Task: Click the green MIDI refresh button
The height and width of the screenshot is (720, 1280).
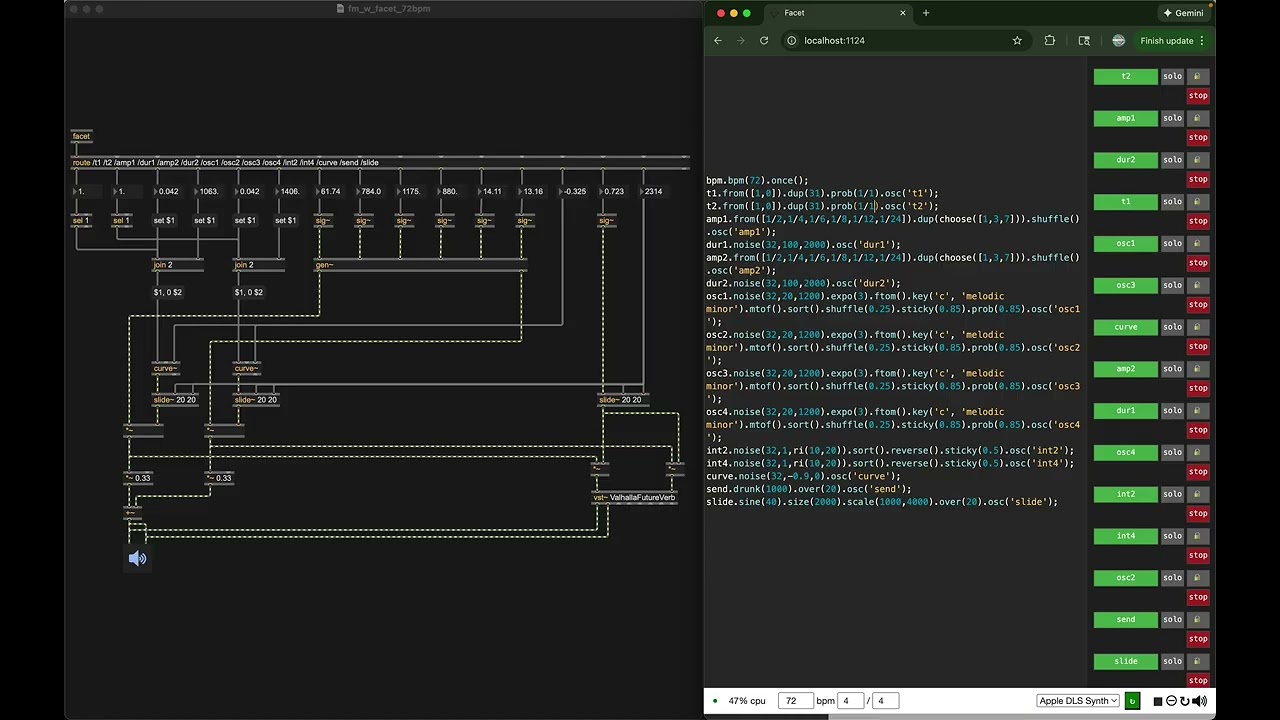Action: pos(1132,701)
